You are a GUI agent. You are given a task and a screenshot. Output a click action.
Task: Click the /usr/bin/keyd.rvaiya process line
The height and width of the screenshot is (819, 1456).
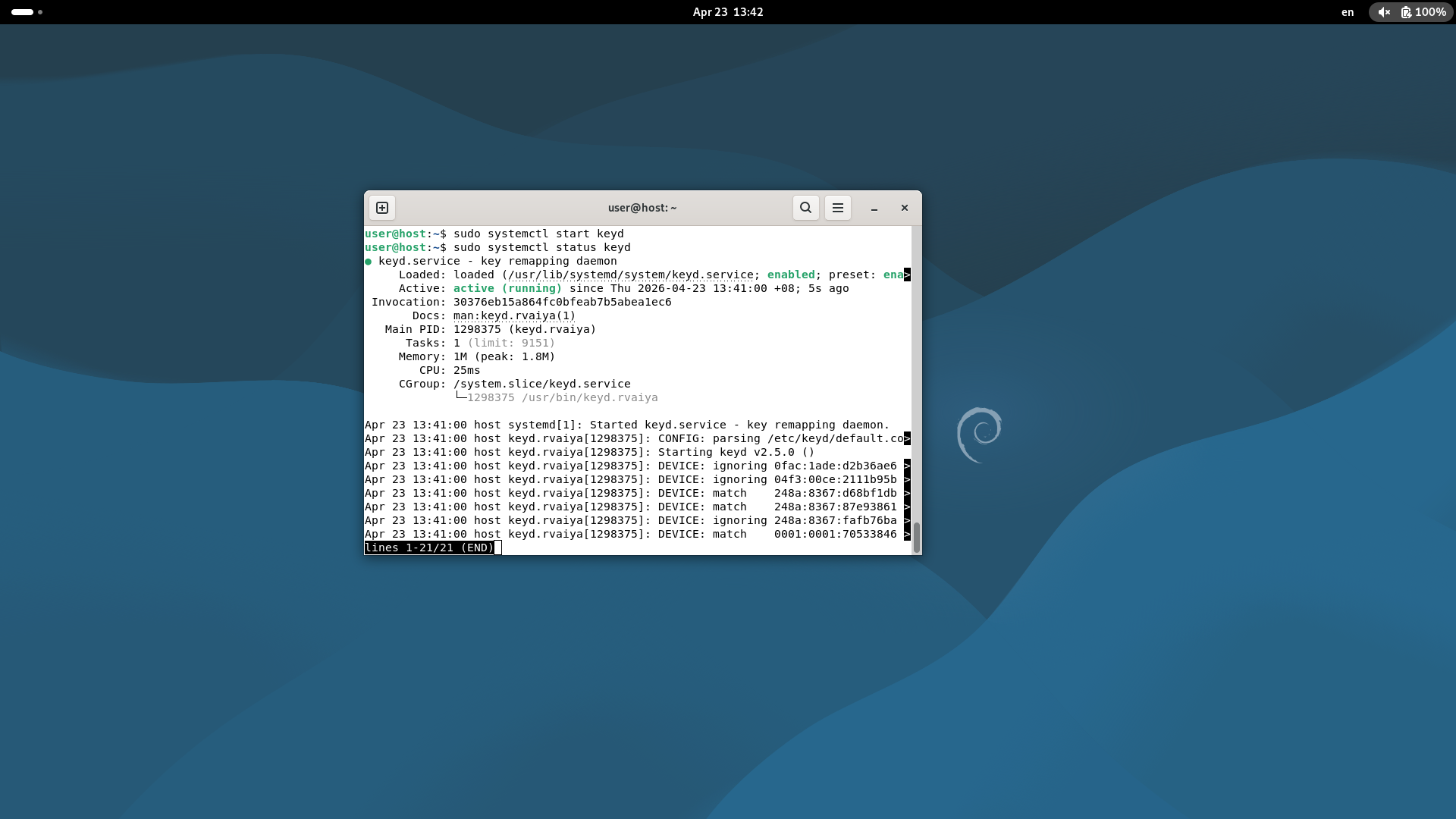[x=562, y=397]
